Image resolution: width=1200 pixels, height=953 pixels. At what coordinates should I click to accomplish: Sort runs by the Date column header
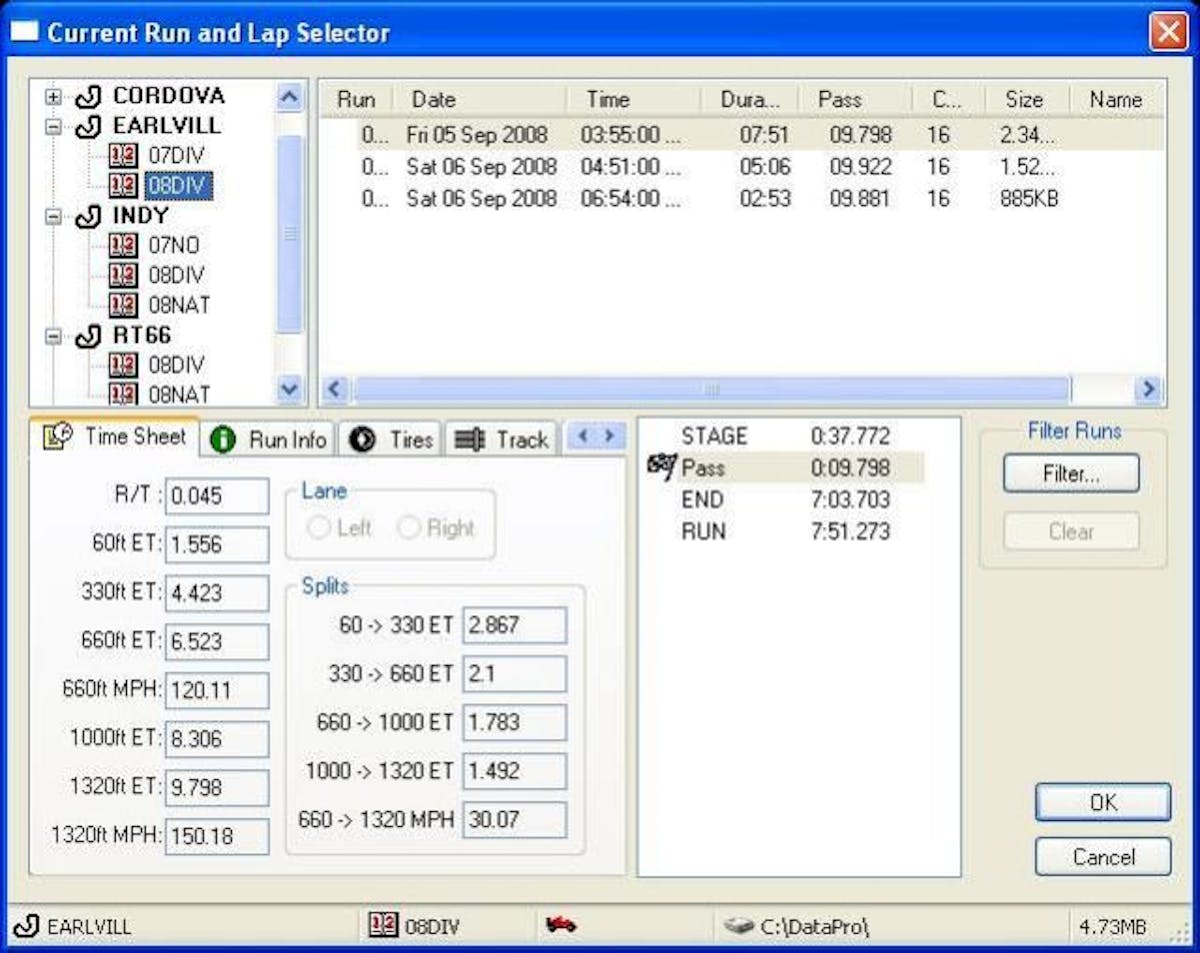478,100
